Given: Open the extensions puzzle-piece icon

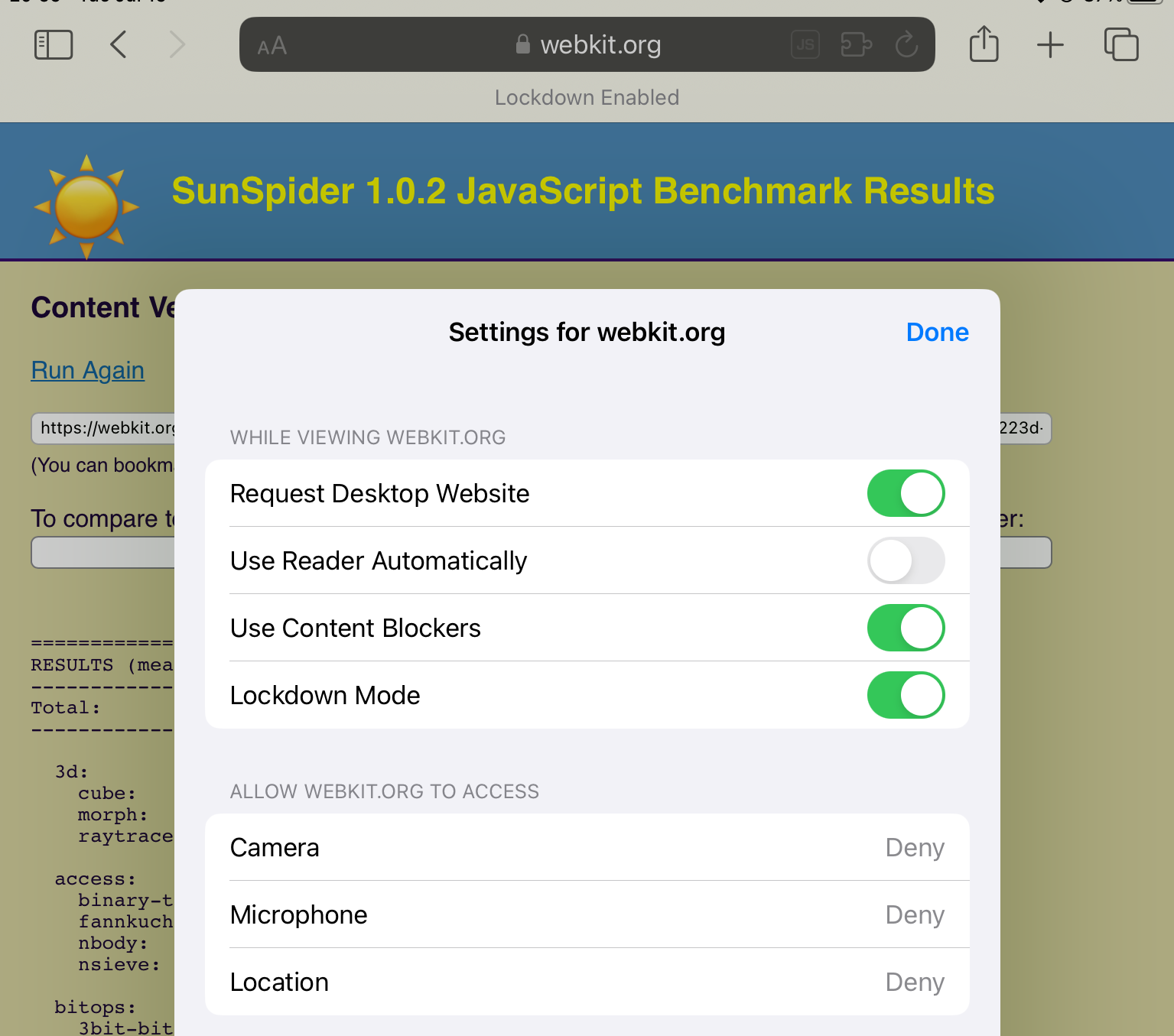Looking at the screenshot, I should 856,44.
